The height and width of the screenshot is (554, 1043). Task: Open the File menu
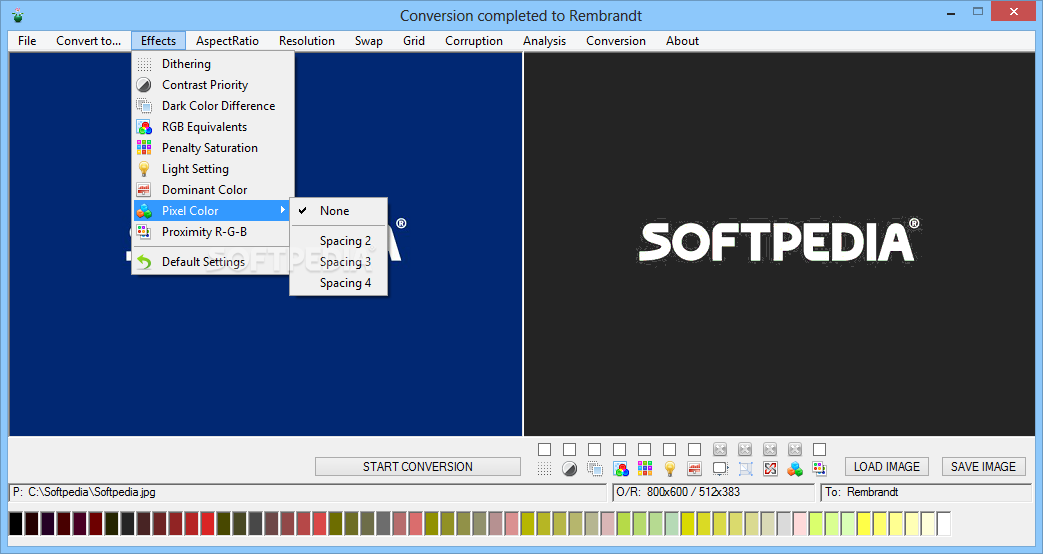(27, 41)
